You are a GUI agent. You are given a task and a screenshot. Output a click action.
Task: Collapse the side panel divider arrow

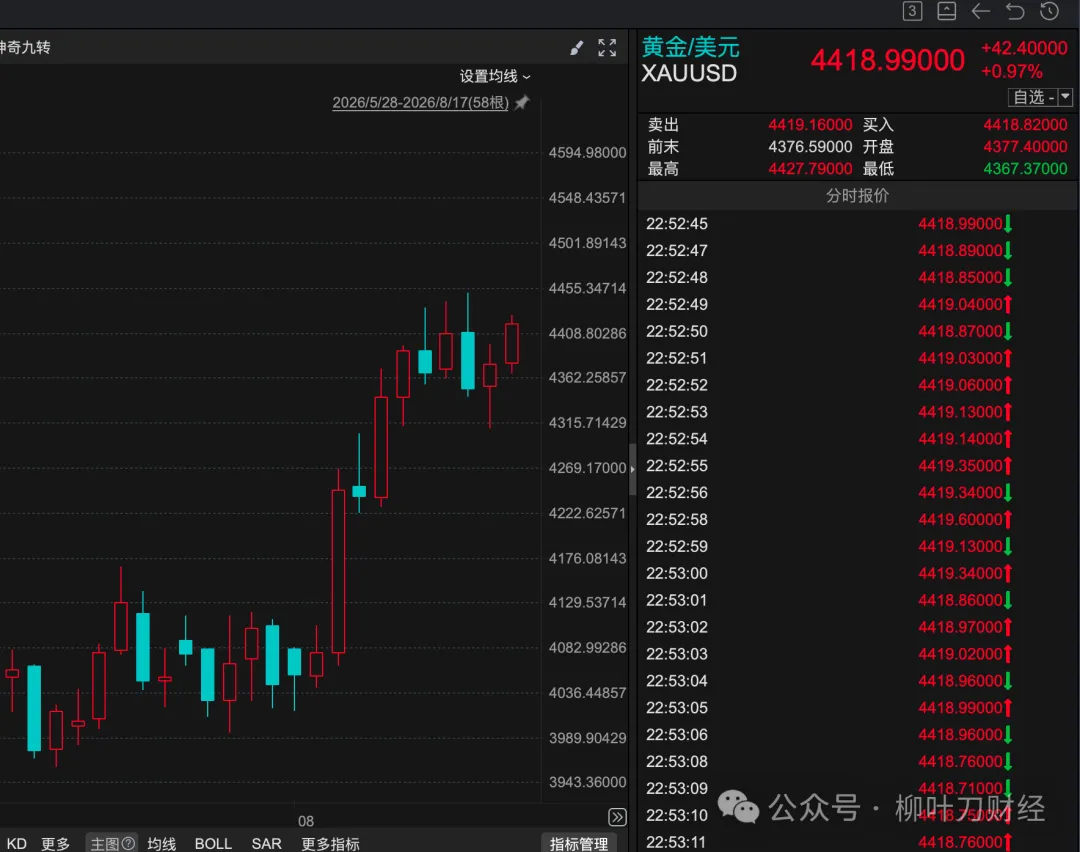tap(632, 469)
